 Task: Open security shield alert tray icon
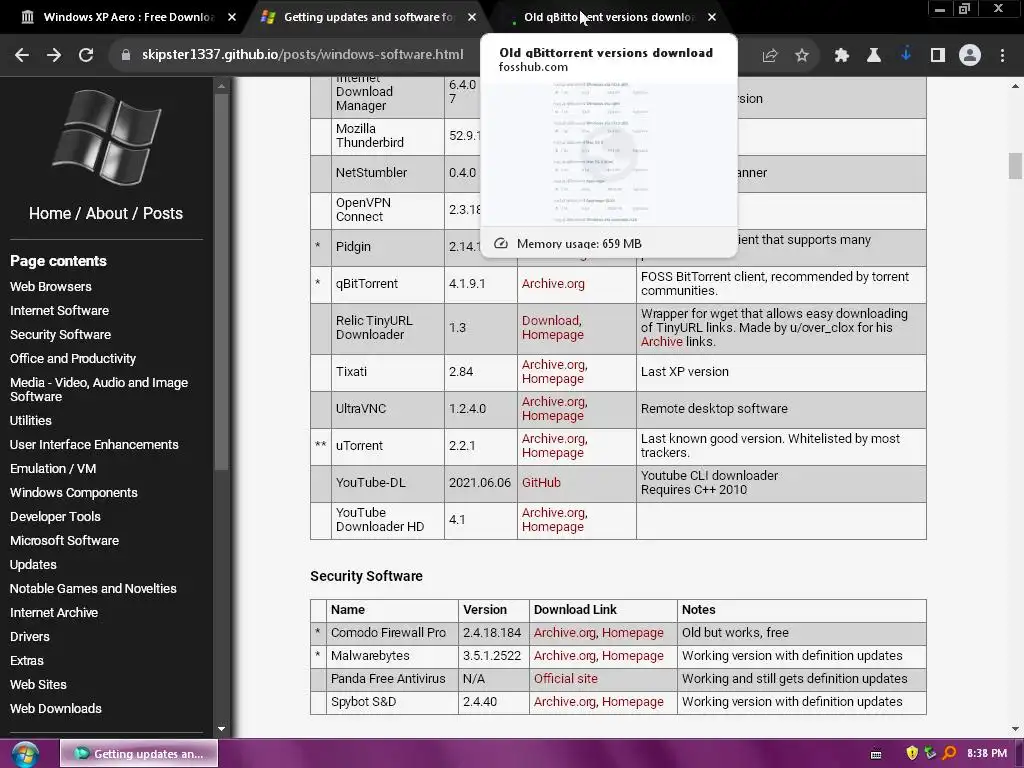click(x=912, y=753)
